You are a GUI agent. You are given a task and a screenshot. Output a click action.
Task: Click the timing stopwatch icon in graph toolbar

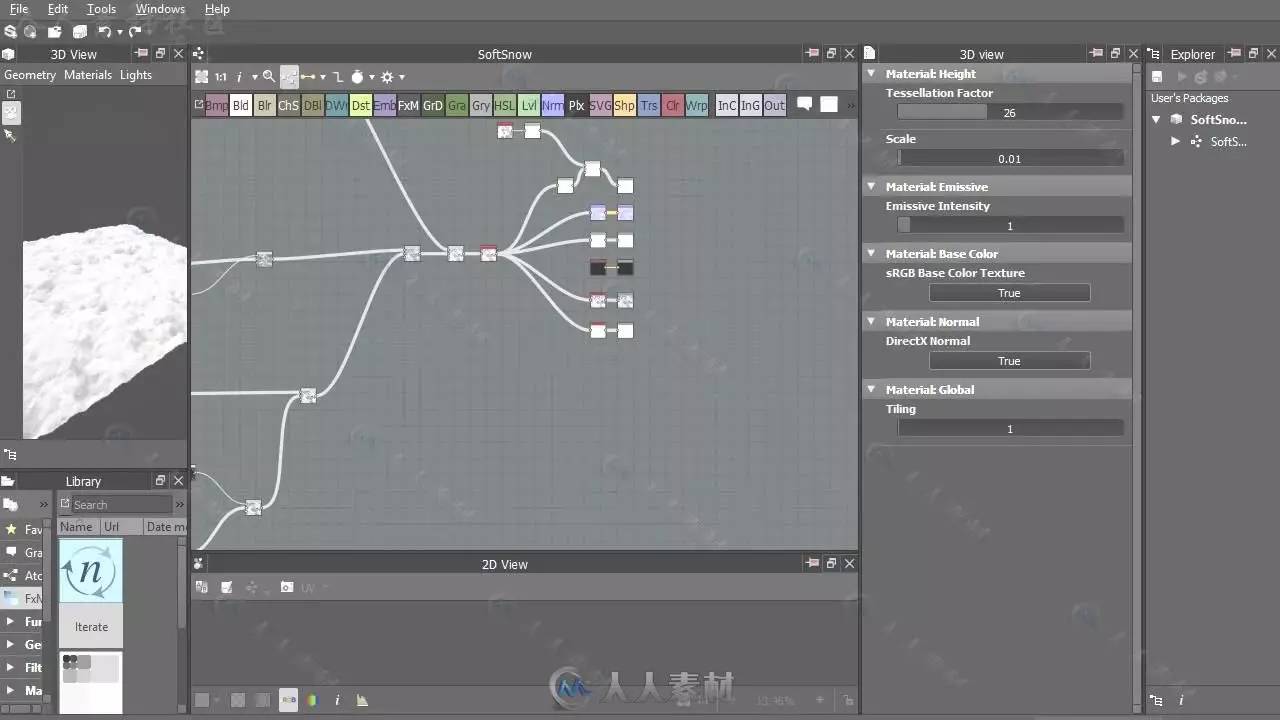(357, 77)
